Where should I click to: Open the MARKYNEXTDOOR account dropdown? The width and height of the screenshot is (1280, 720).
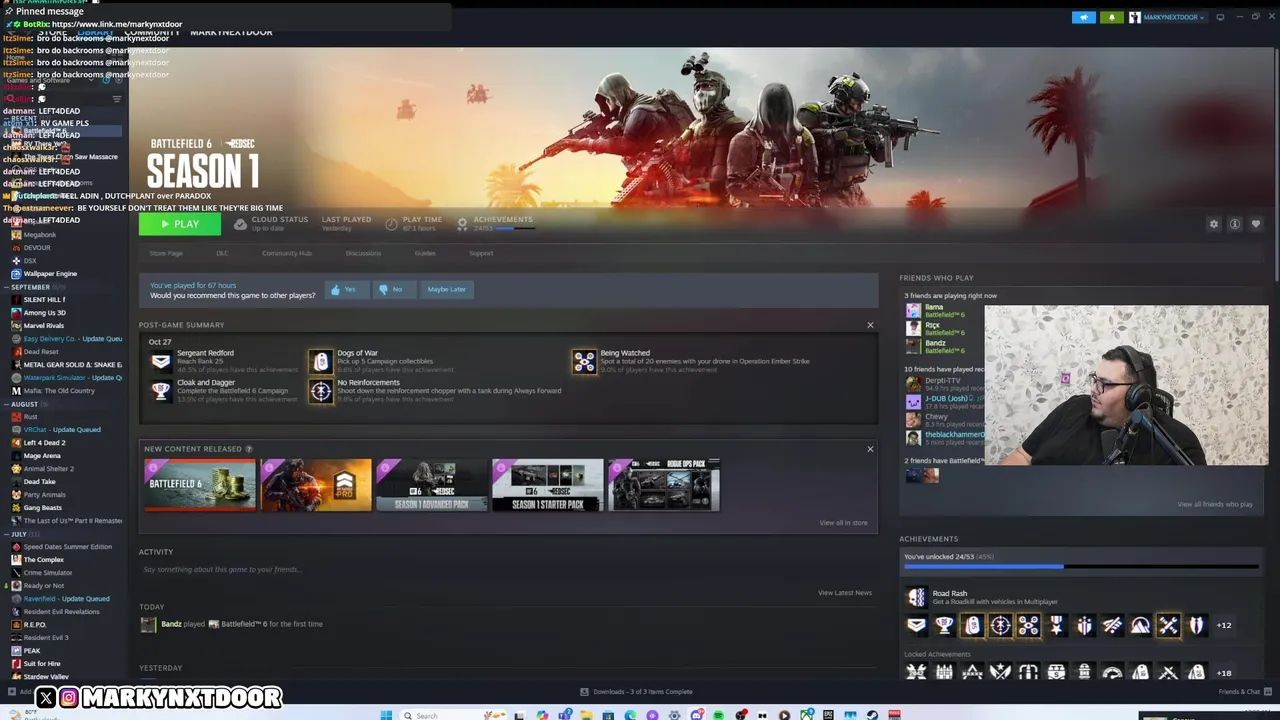(x=1167, y=17)
